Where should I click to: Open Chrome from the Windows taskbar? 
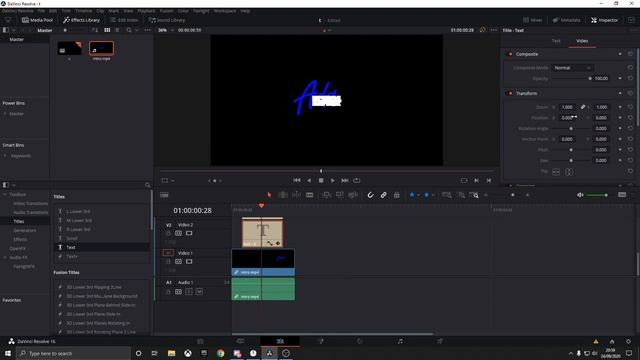click(220, 353)
